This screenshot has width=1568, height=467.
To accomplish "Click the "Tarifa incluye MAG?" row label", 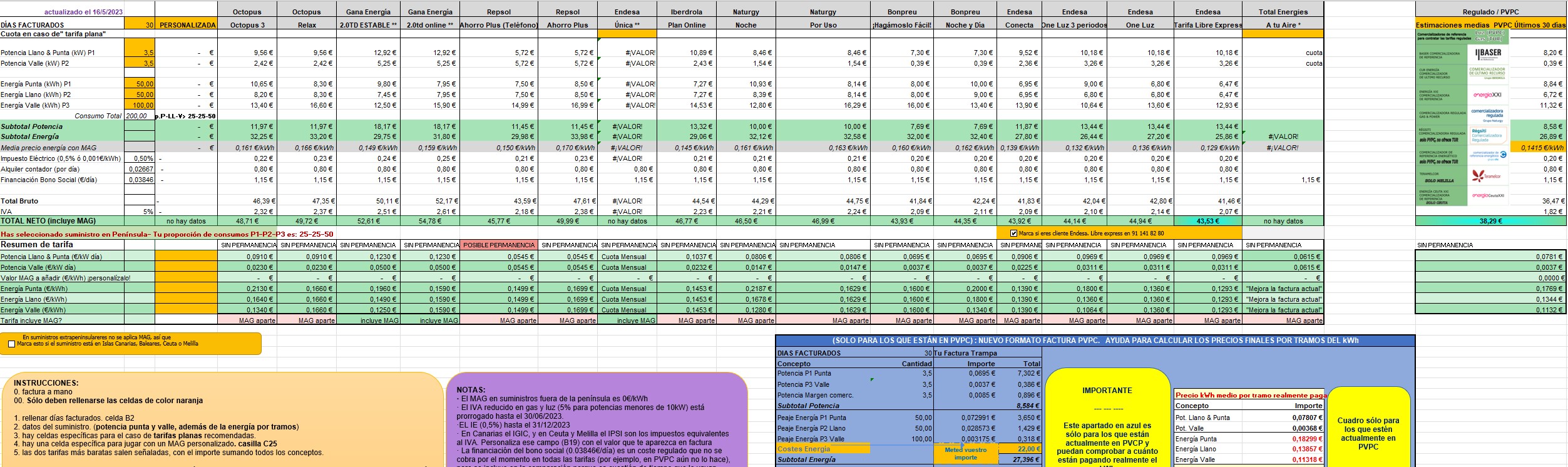I will click(x=31, y=321).
